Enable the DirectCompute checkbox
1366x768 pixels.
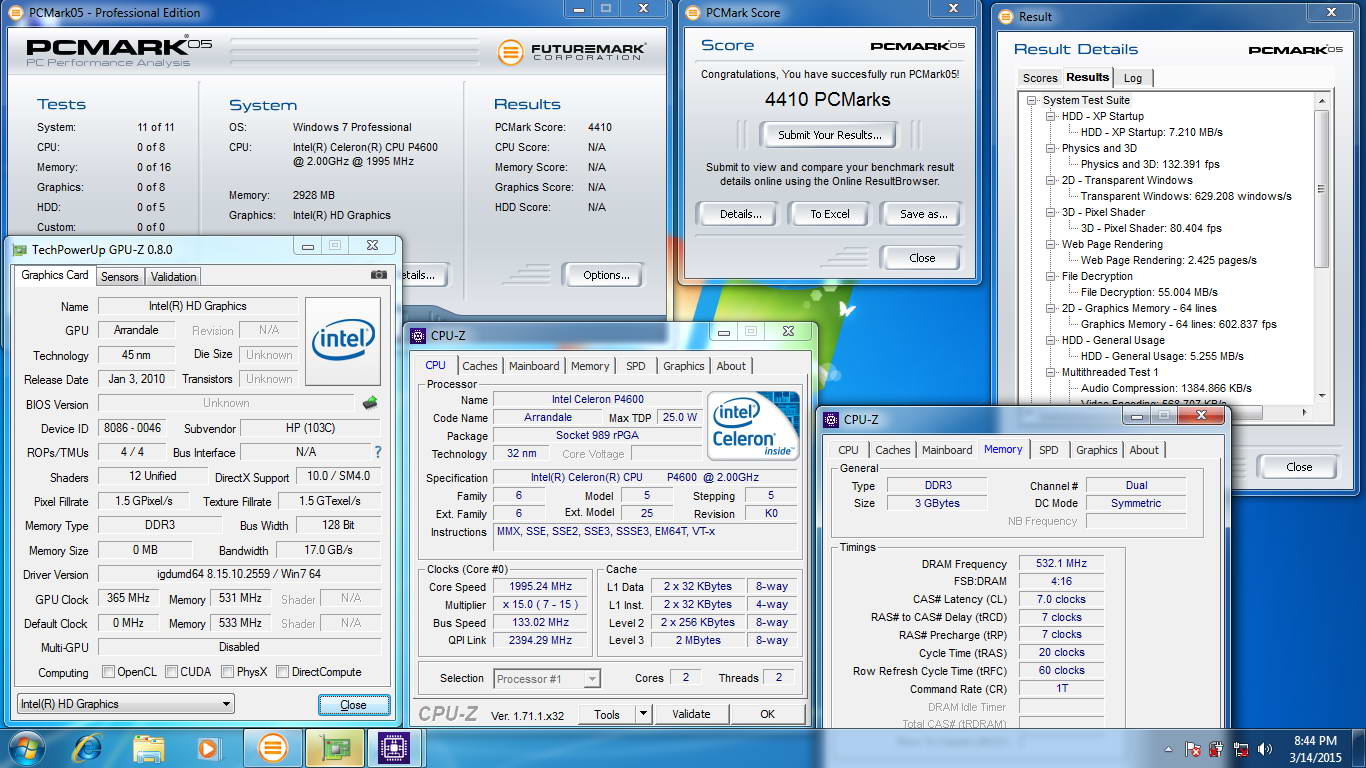click(283, 672)
